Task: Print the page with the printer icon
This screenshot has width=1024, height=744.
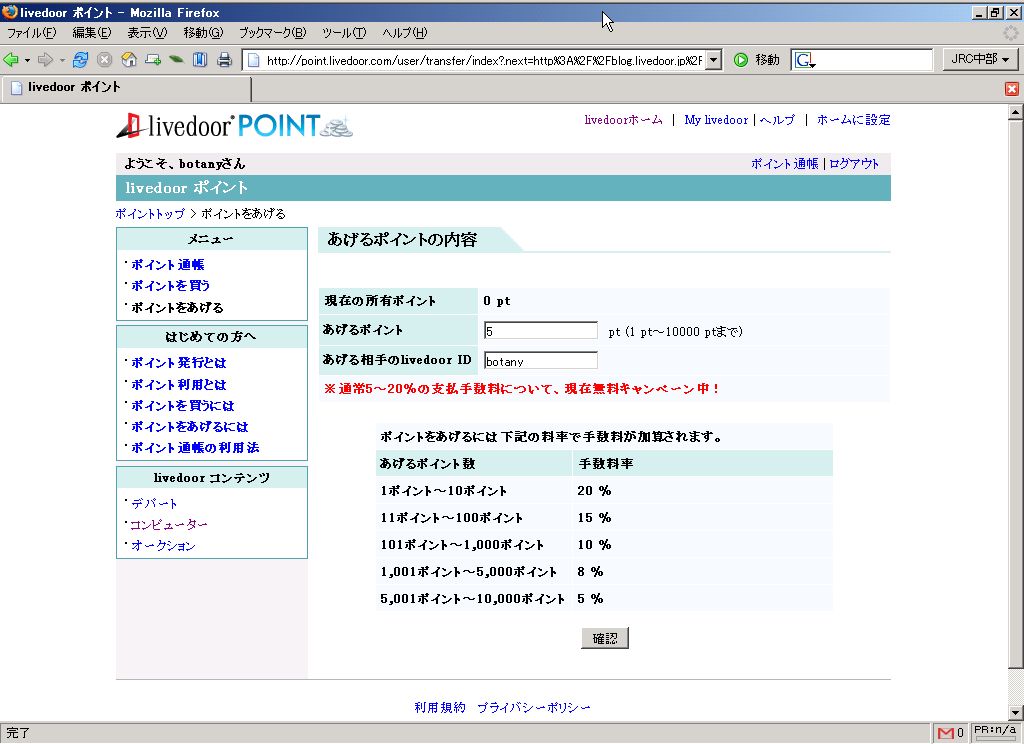Action: click(x=225, y=60)
